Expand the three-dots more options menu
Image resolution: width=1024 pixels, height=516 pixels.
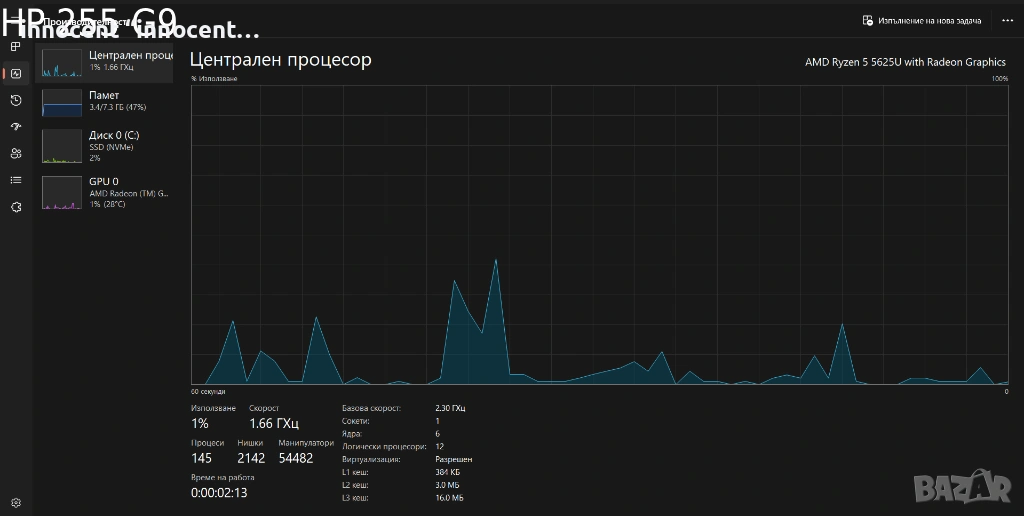coord(1006,20)
